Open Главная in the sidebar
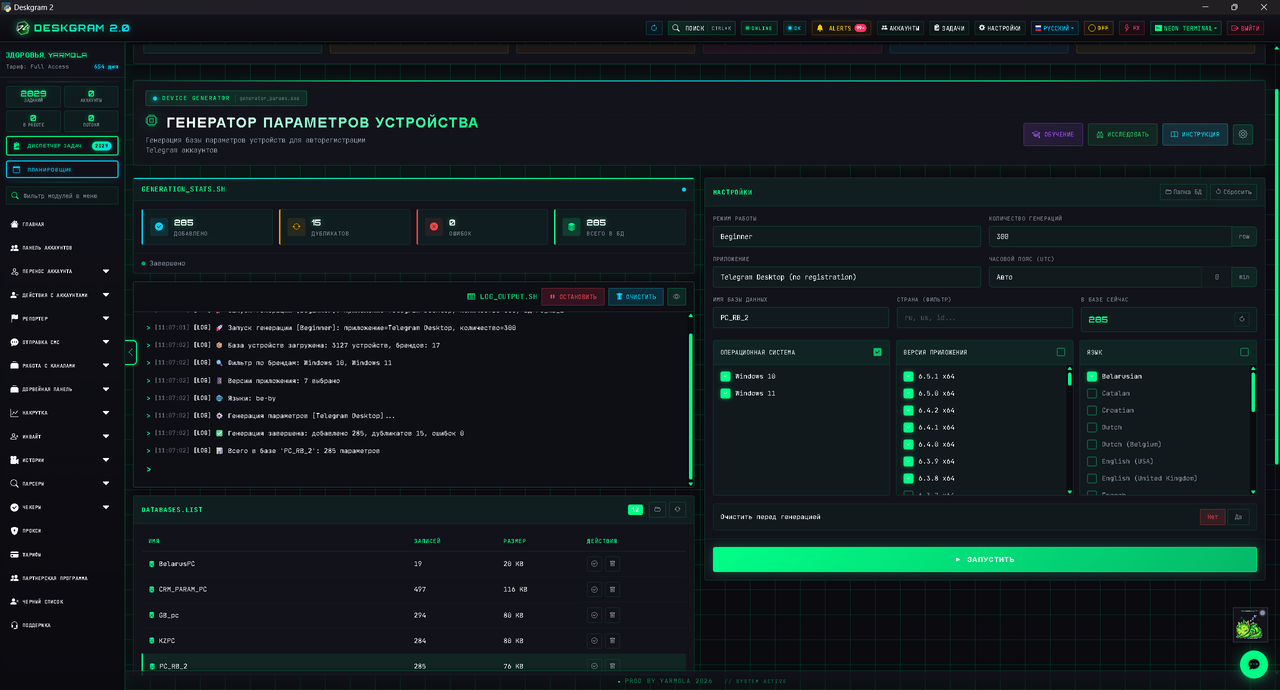The height and width of the screenshot is (690, 1280). coord(60,224)
